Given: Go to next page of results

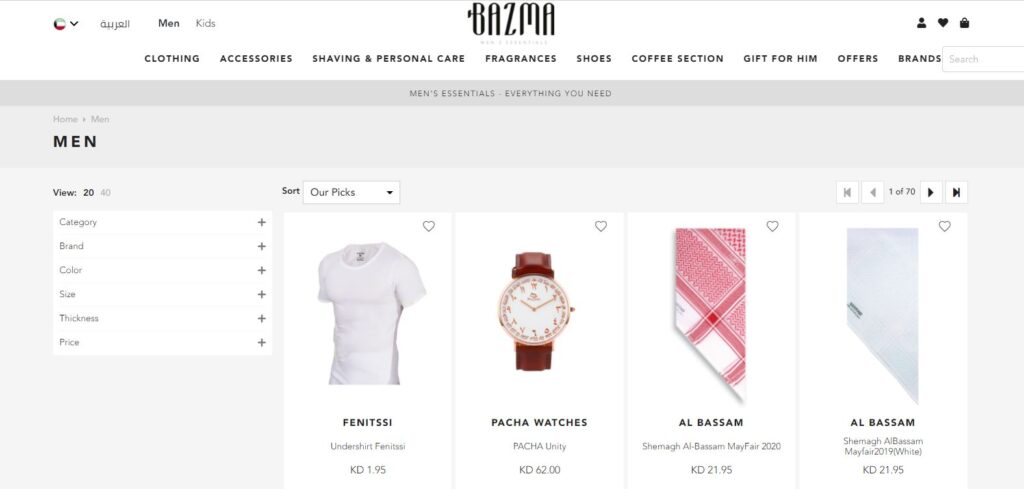Looking at the screenshot, I should pos(931,192).
